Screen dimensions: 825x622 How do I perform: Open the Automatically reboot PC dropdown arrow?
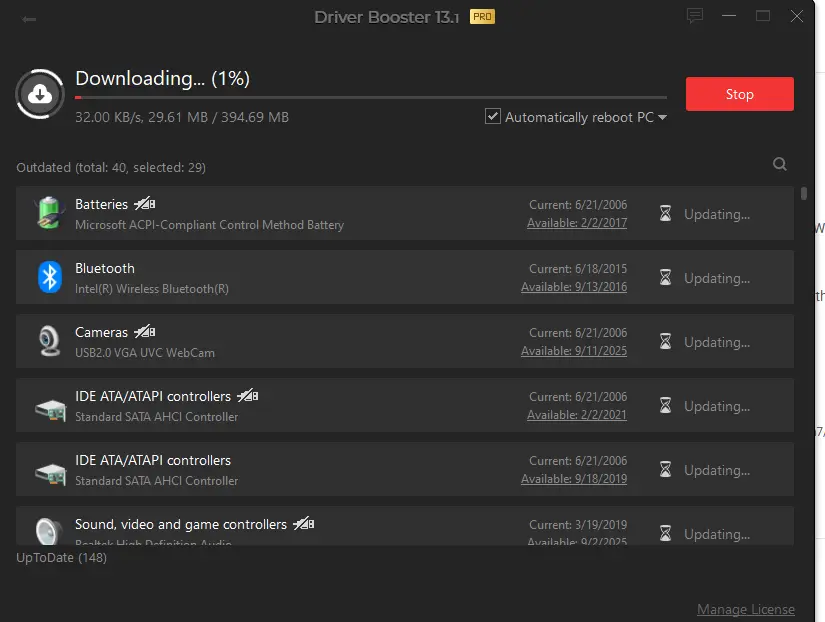pos(662,117)
